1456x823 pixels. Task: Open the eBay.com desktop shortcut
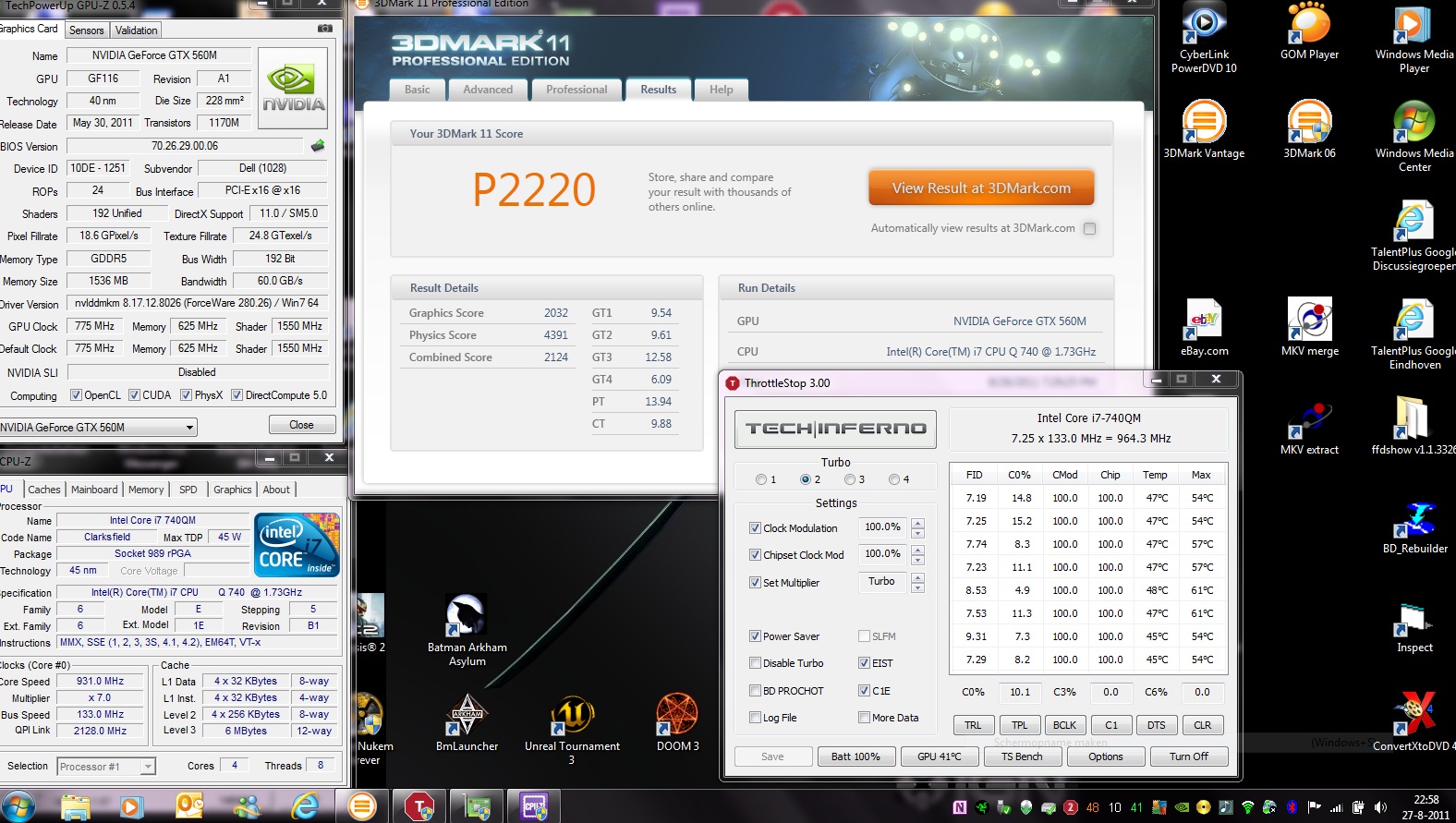tap(1204, 328)
